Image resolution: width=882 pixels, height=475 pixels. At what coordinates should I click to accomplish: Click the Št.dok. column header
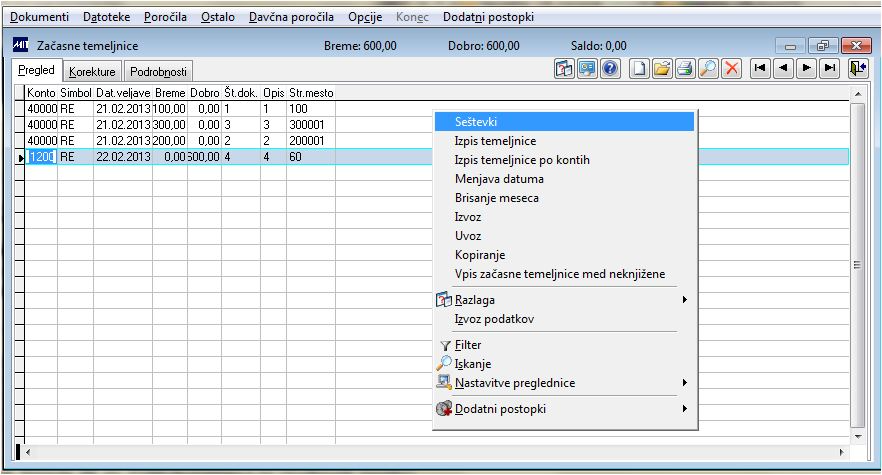pos(241,93)
